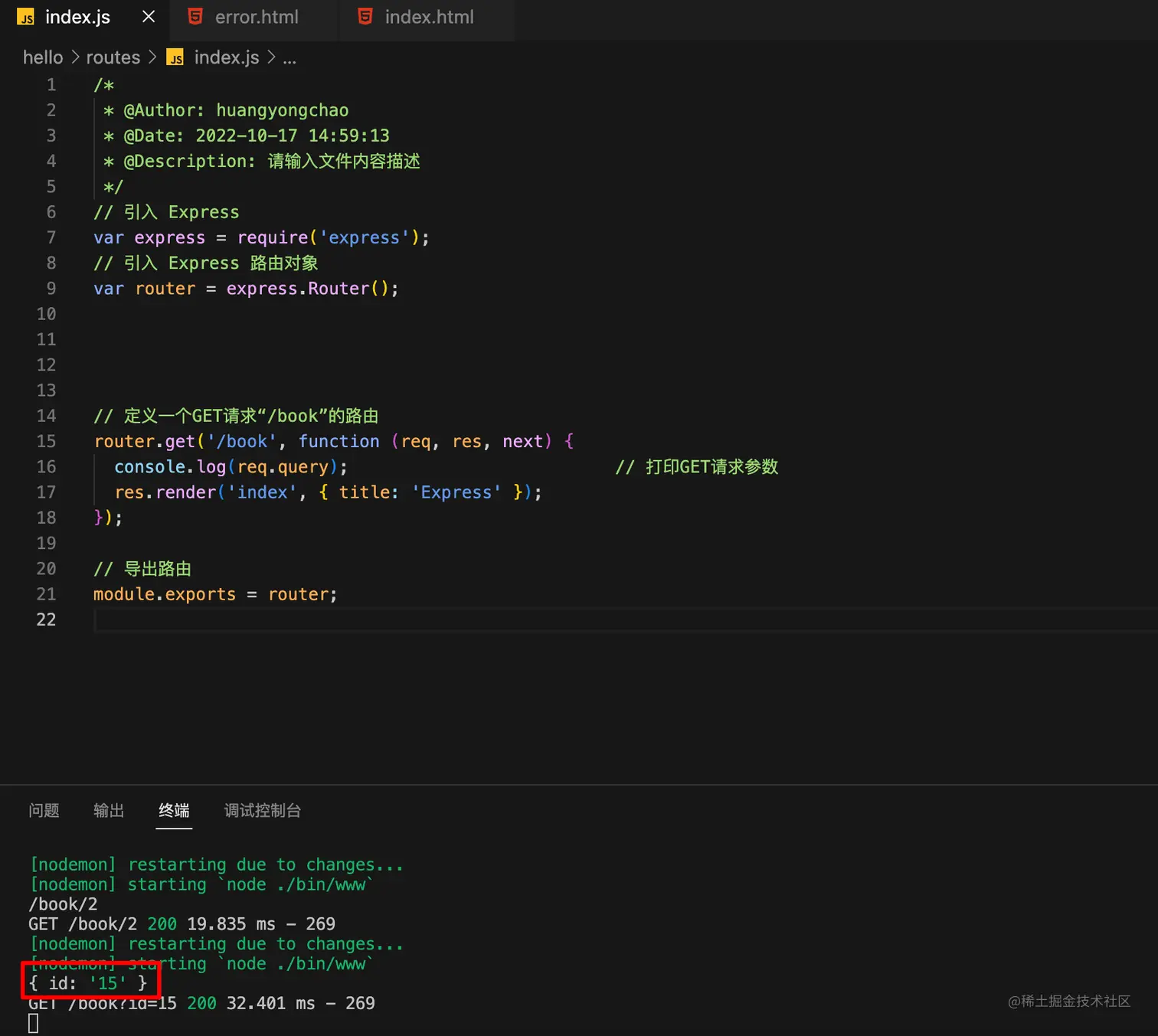This screenshot has width=1158, height=1036.
Task: Click the @Date: 2022-10-17 14:59:13 text
Action: [257, 136]
